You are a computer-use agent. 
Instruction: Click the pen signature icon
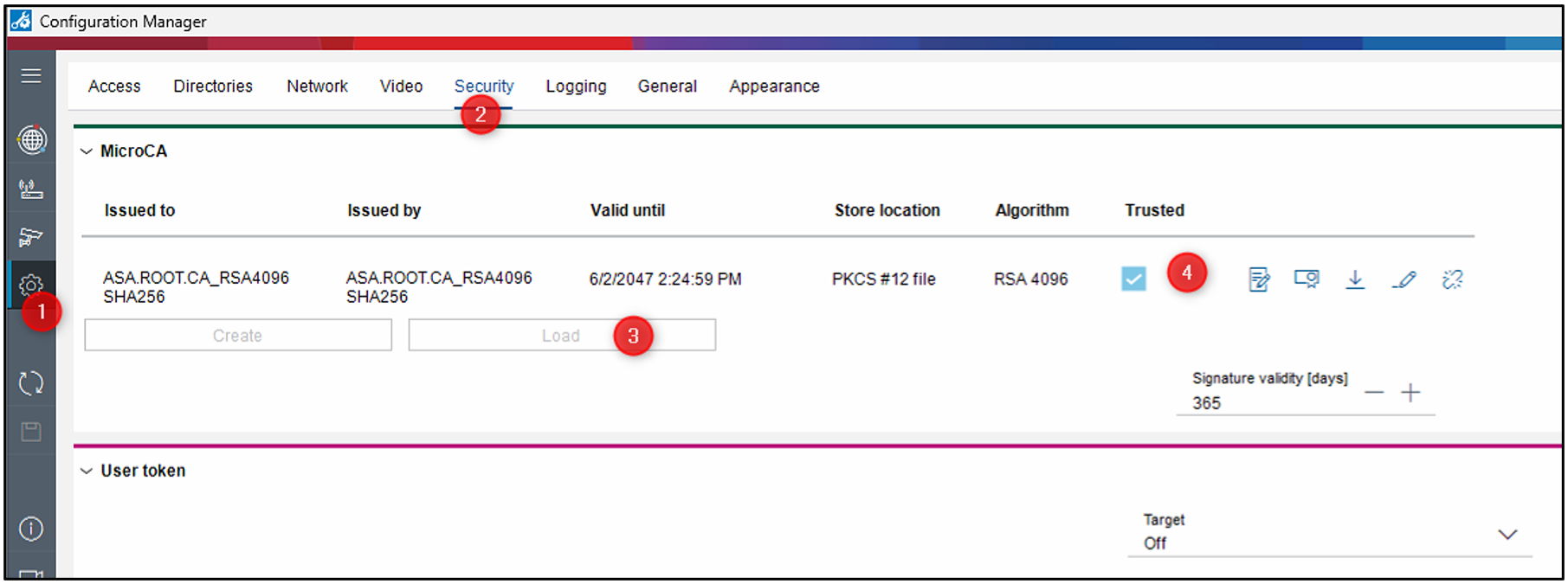(x=1403, y=279)
